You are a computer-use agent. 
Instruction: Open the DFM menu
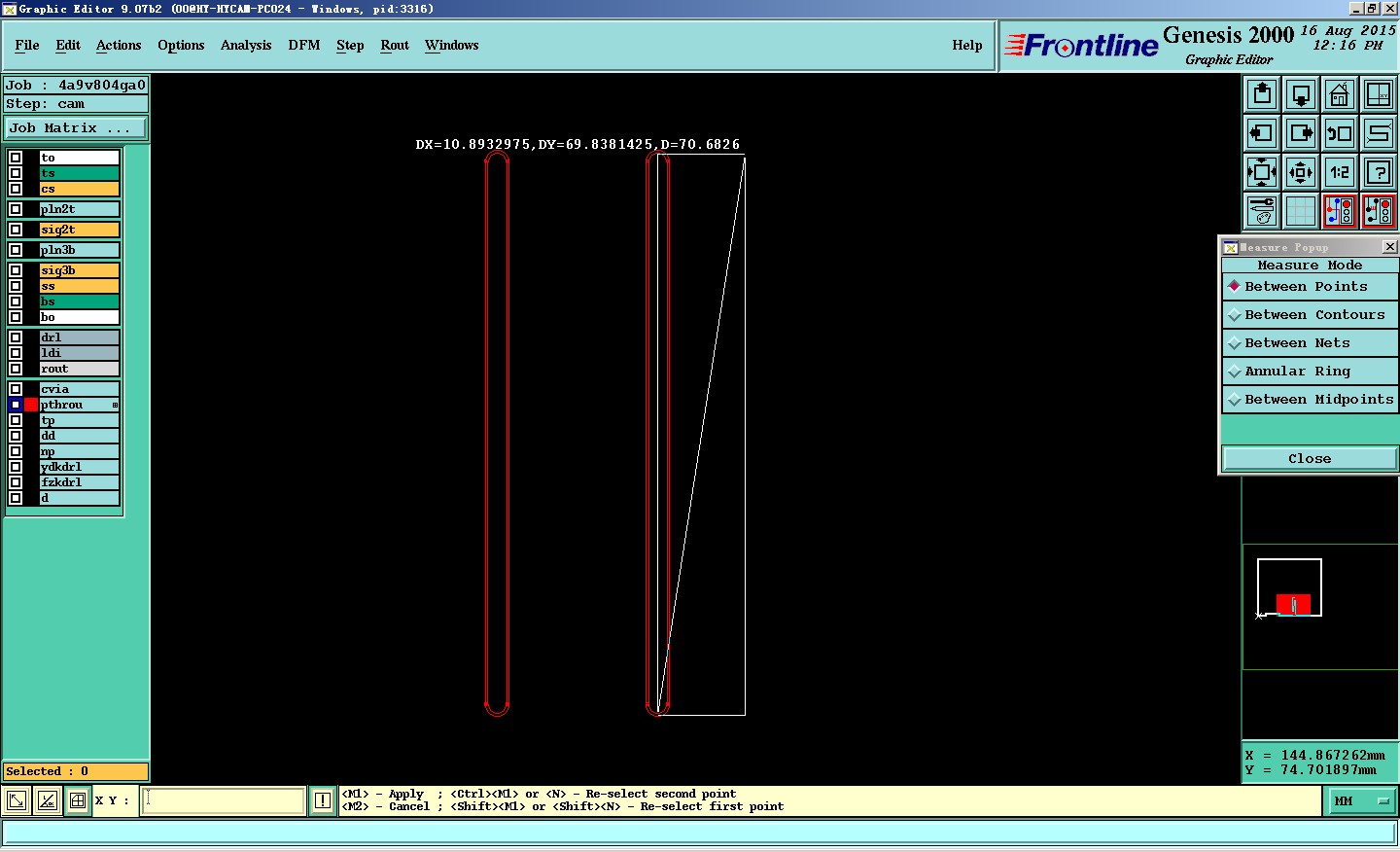point(304,46)
